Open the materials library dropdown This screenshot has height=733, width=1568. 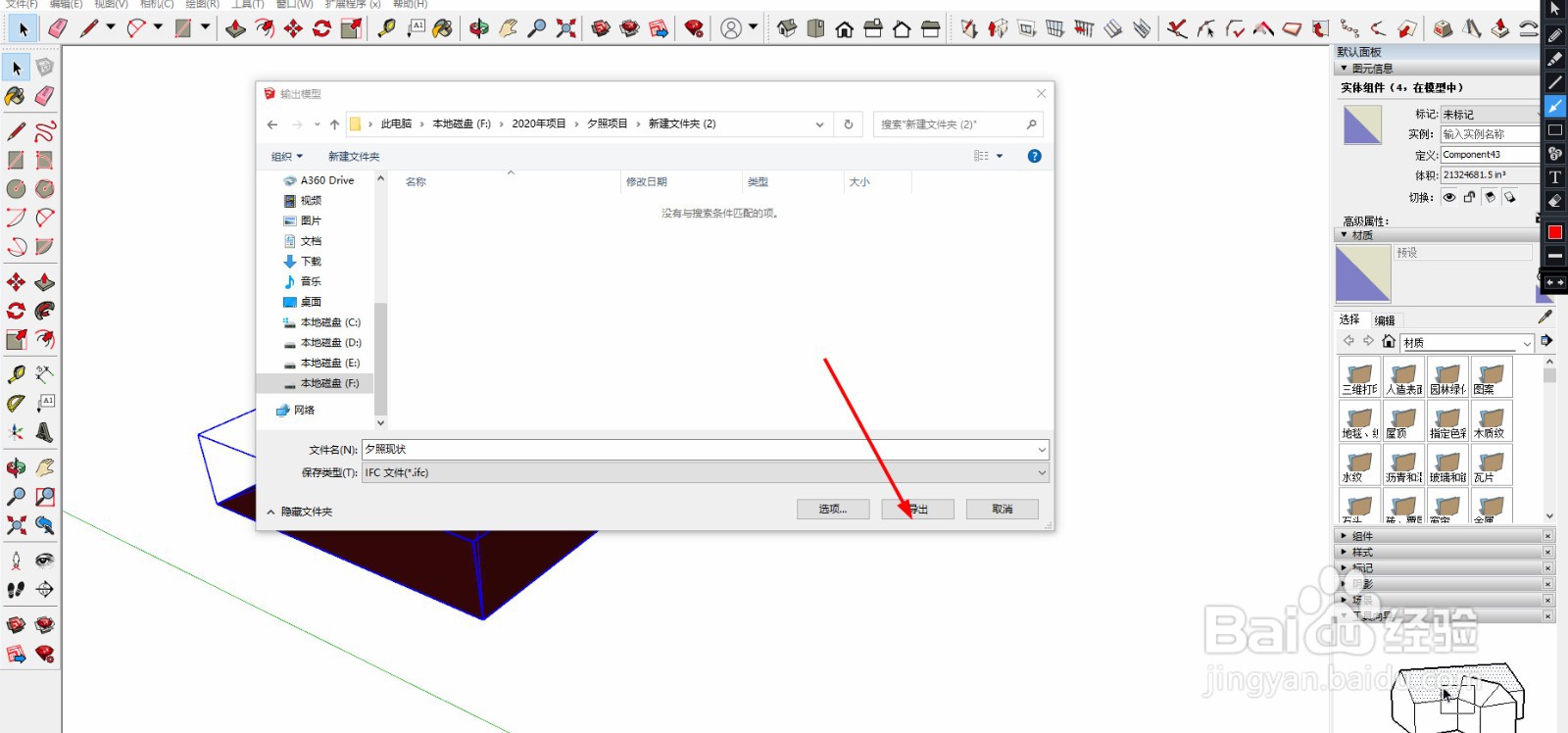(x=1527, y=343)
